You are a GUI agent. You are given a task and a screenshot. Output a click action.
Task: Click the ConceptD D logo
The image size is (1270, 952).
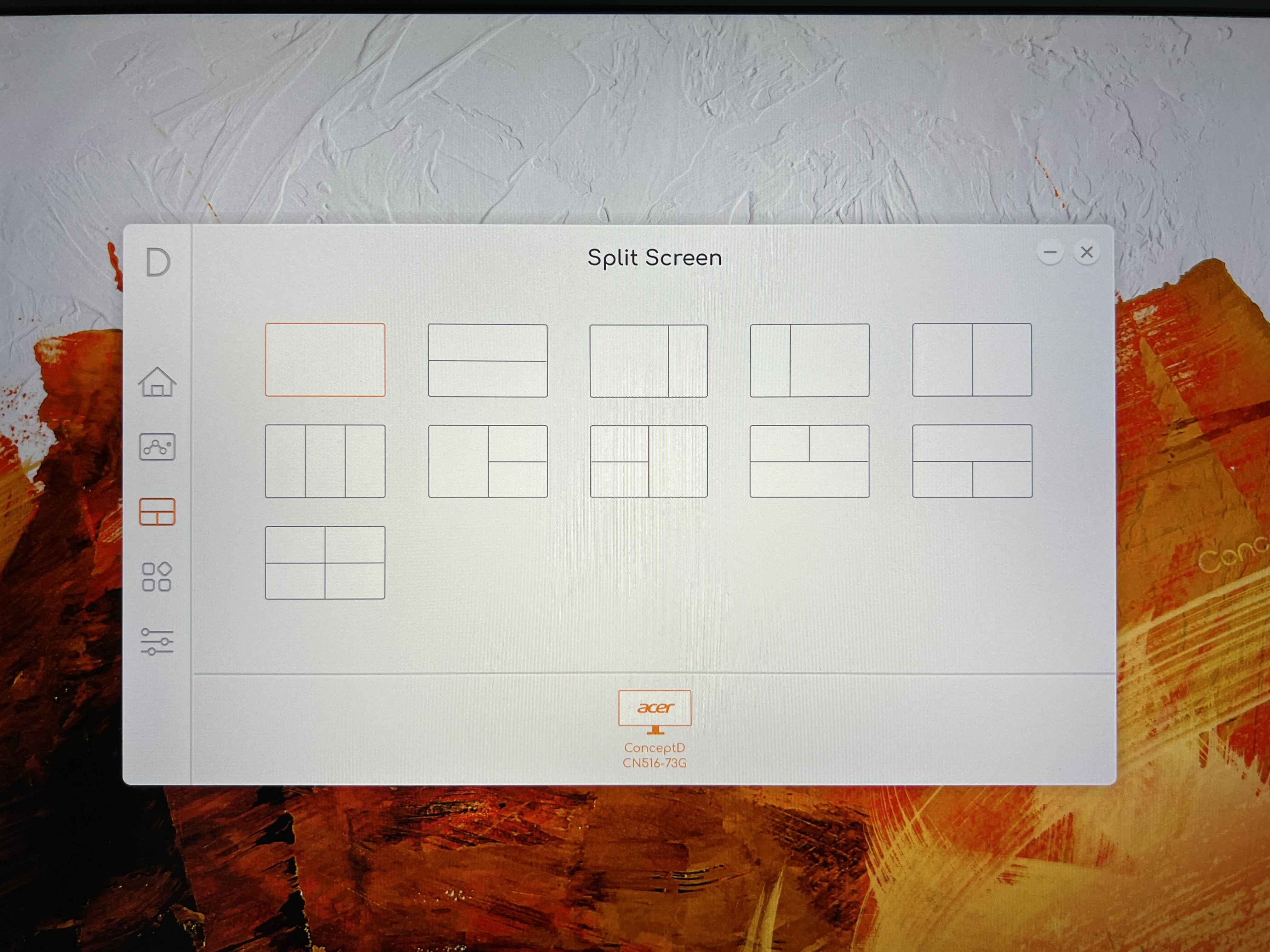(157, 263)
